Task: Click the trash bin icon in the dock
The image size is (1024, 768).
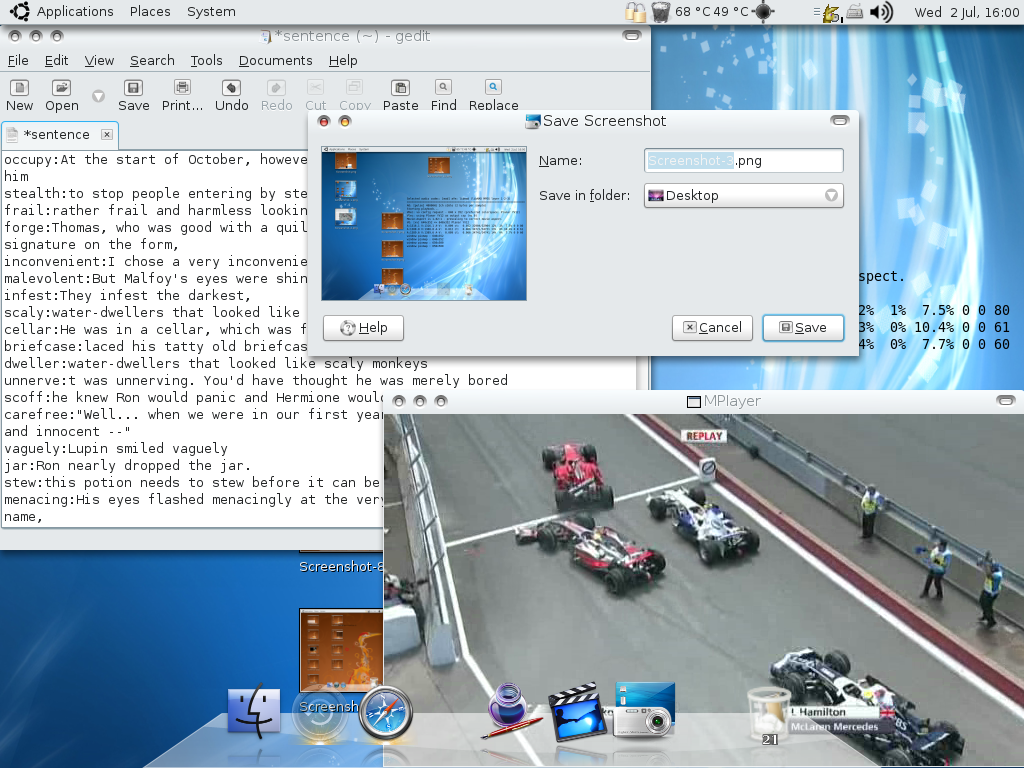Action: coord(768,714)
